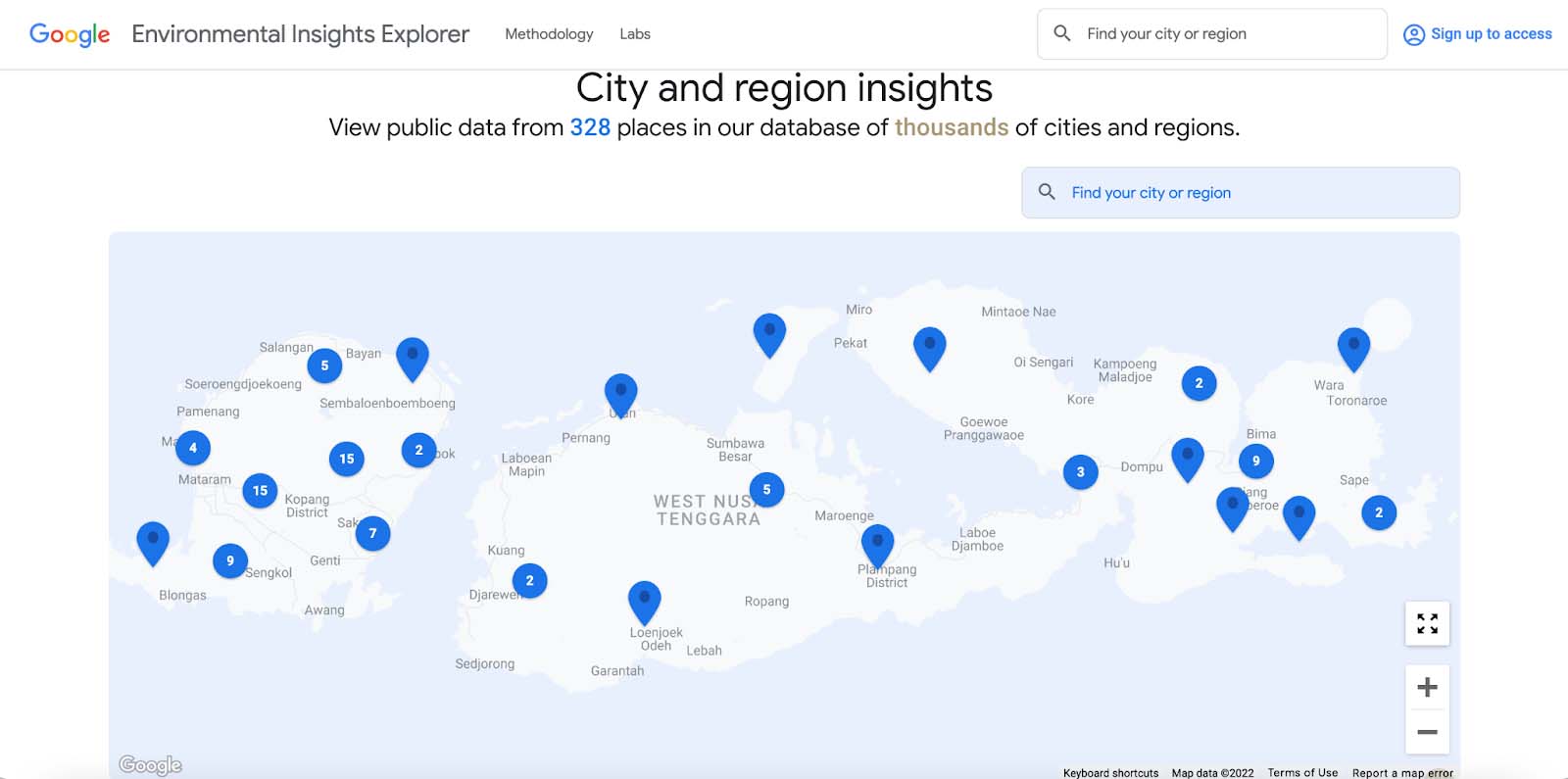Zoom out of the map
Screen dimensions: 1568x779
[x=1427, y=732]
